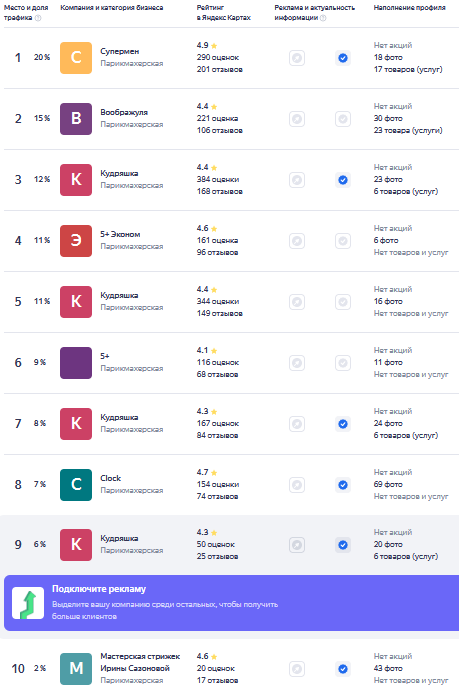The height and width of the screenshot is (691, 459).
Task: Open the Clock company name link
Action: pyautogui.click(x=110, y=478)
